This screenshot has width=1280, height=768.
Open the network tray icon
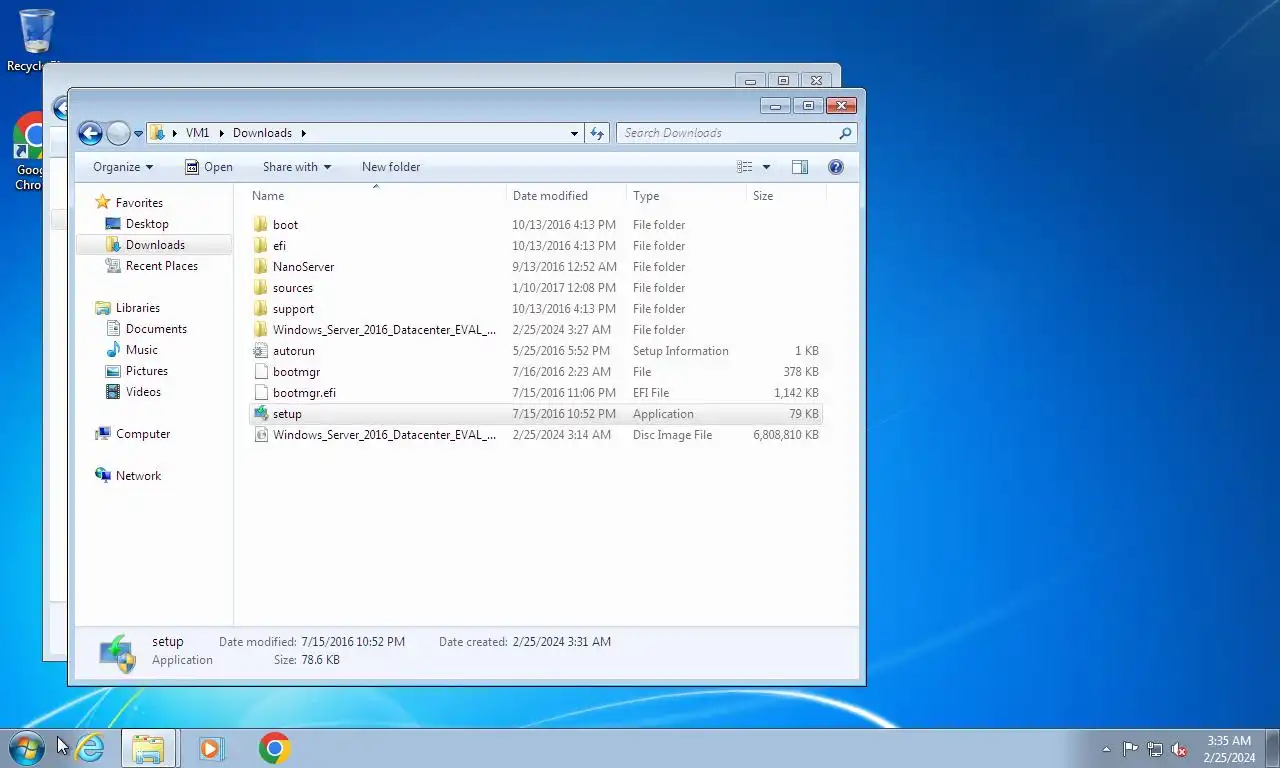point(1155,749)
